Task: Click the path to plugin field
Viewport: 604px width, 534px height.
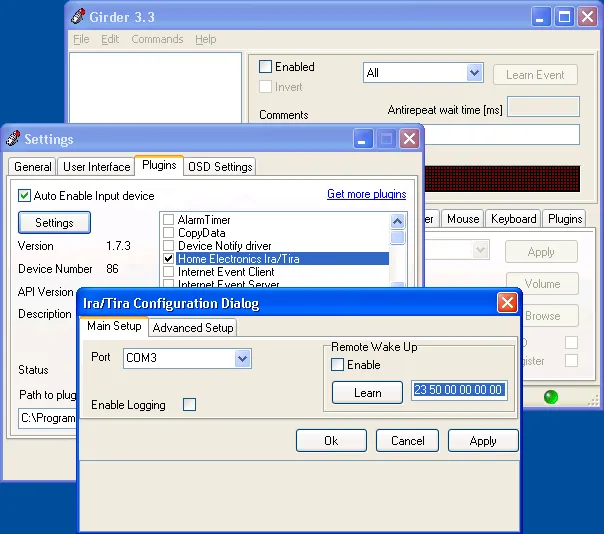Action: pos(47,418)
